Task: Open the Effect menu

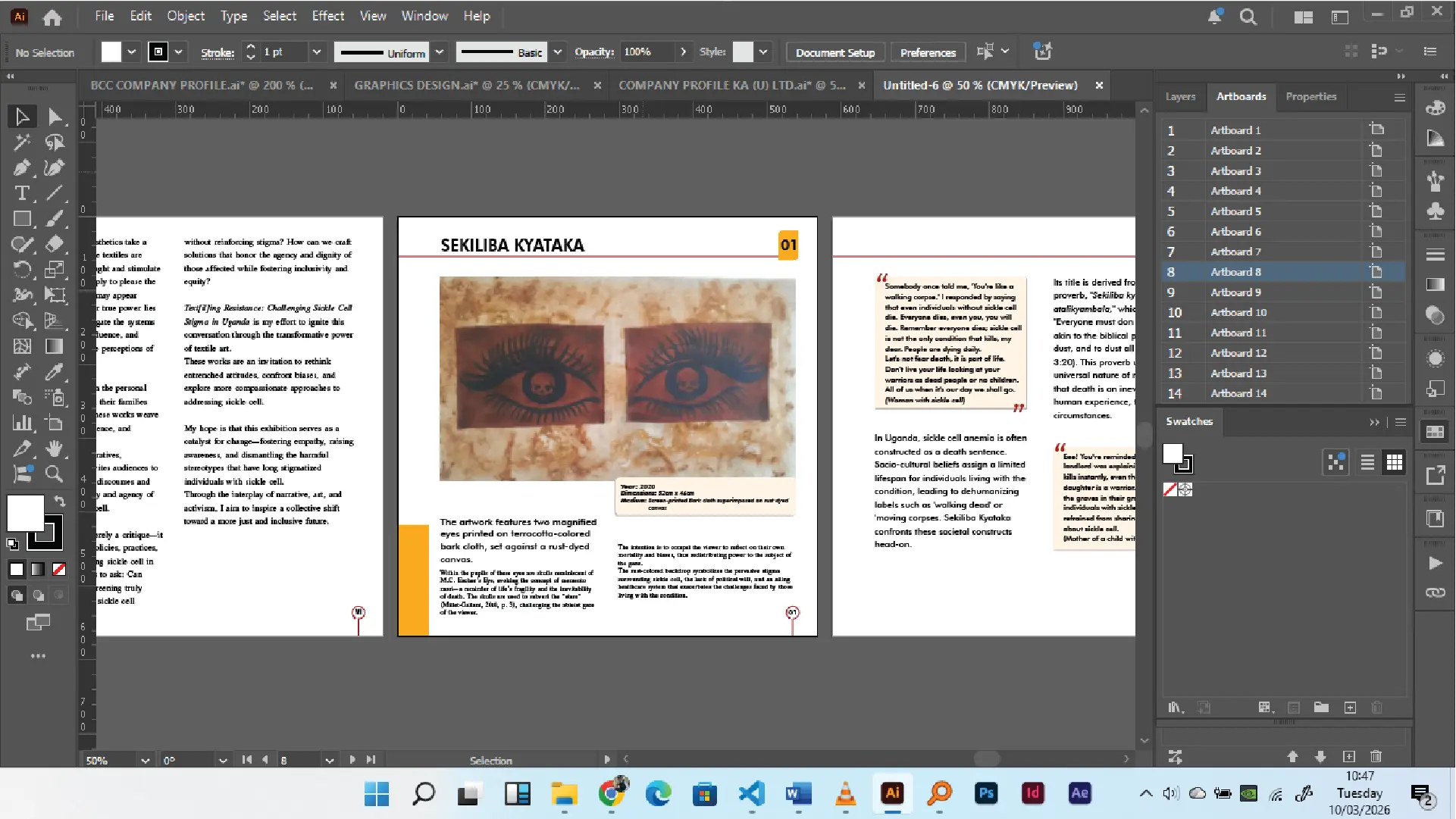Action: (327, 16)
